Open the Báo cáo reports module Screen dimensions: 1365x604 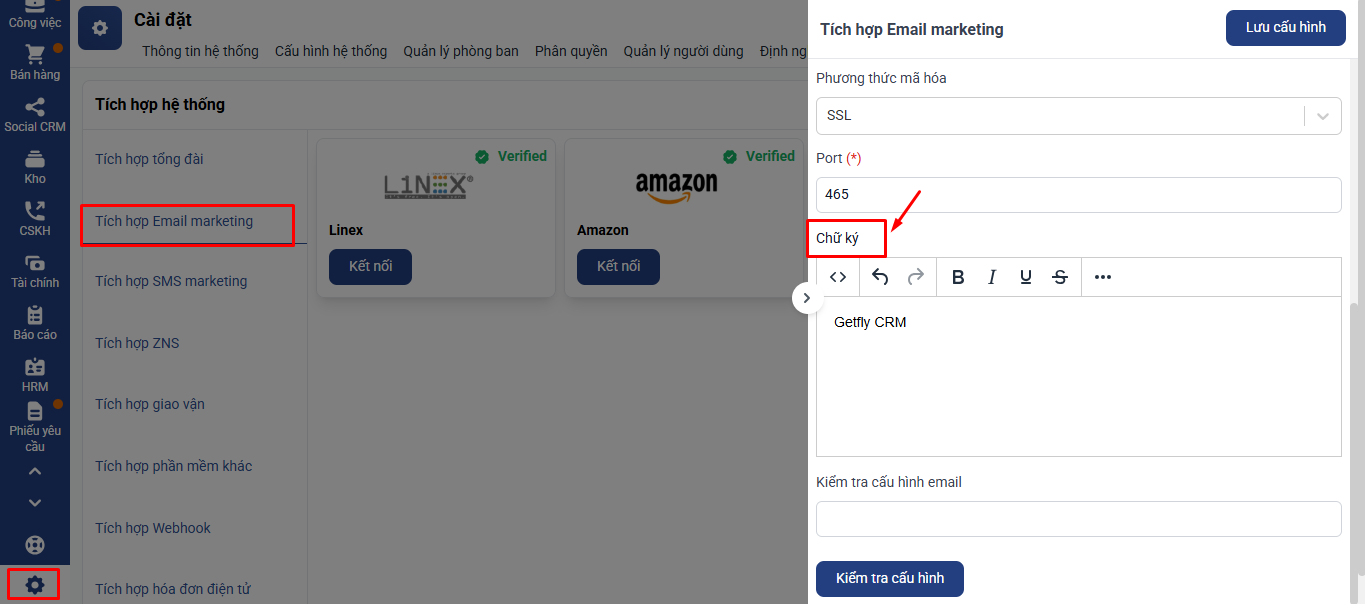click(35, 323)
